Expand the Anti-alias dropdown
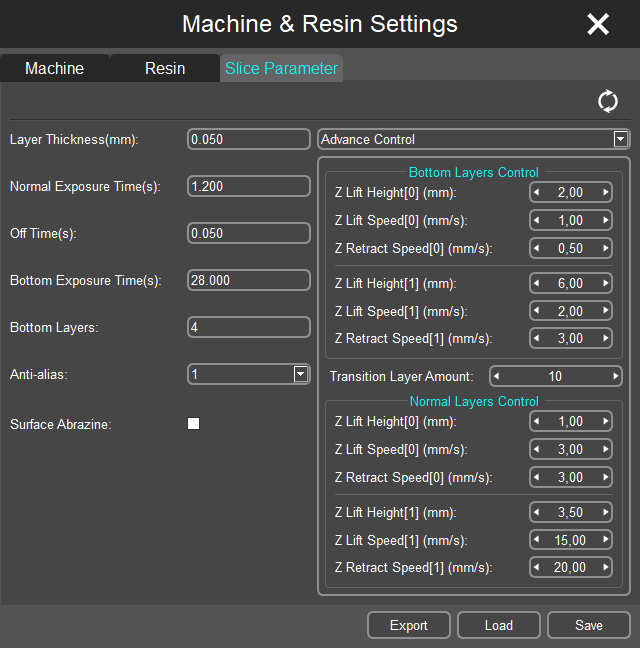Viewport: 640px width, 648px height. [300, 374]
